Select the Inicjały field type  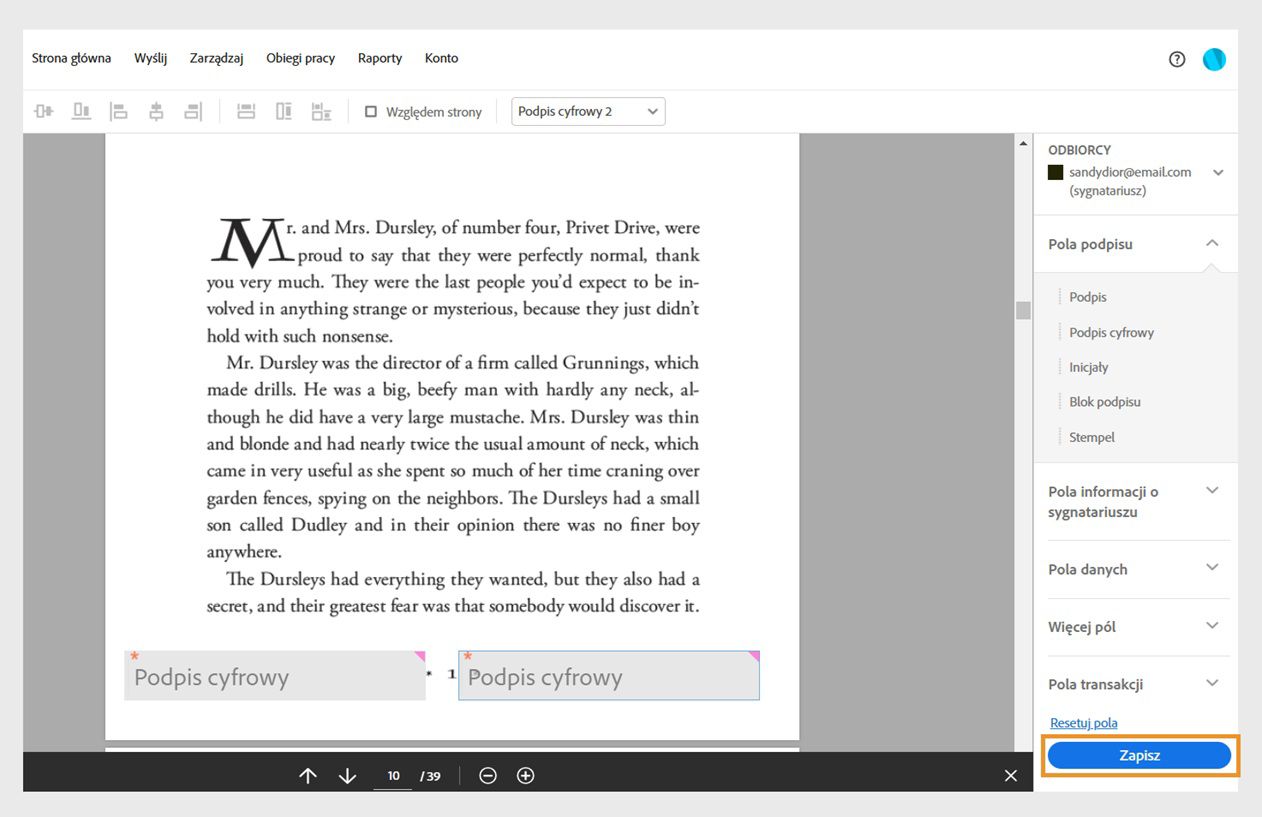[x=1089, y=367]
